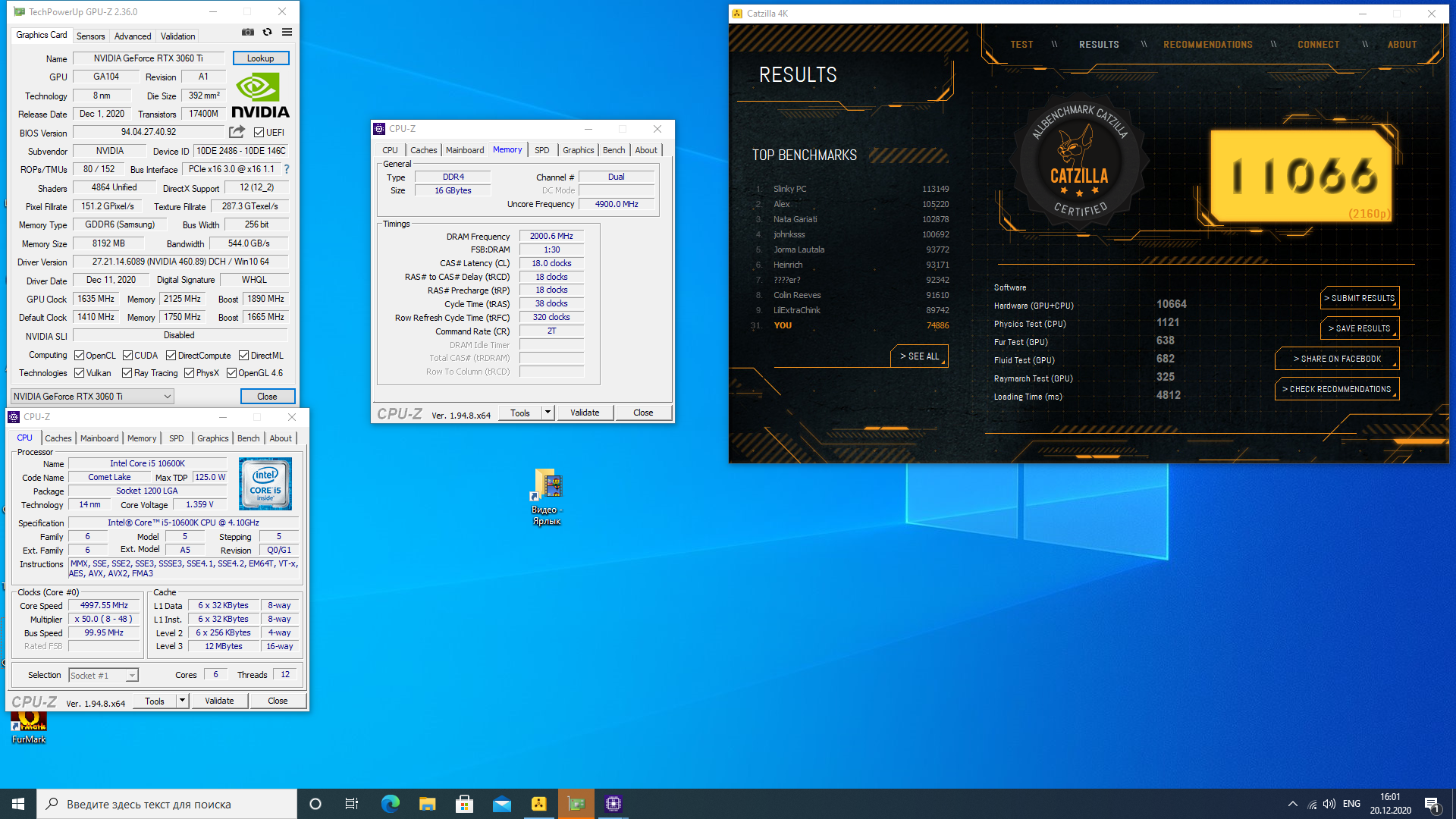Open Mainboard tab in CPU-Z CPU window
This screenshot has height=819, width=1456.
pos(99,438)
